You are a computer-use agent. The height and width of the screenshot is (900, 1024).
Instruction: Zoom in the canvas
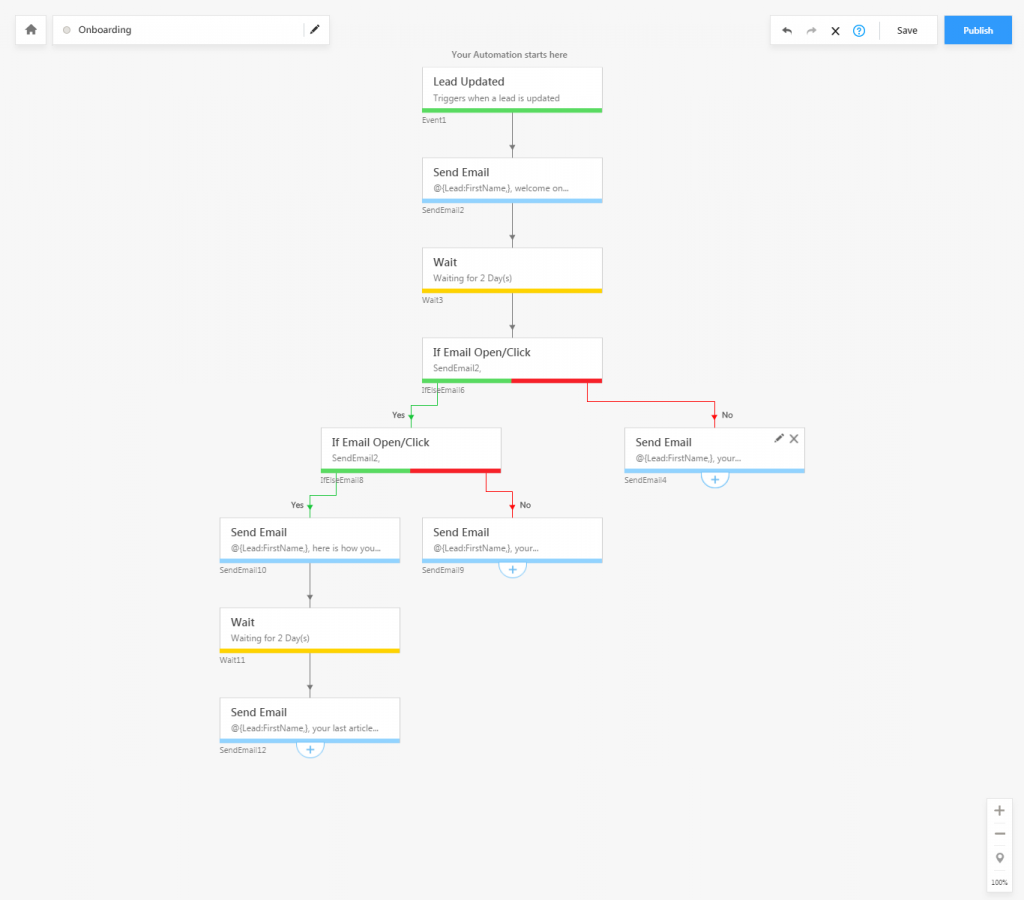click(x=999, y=811)
